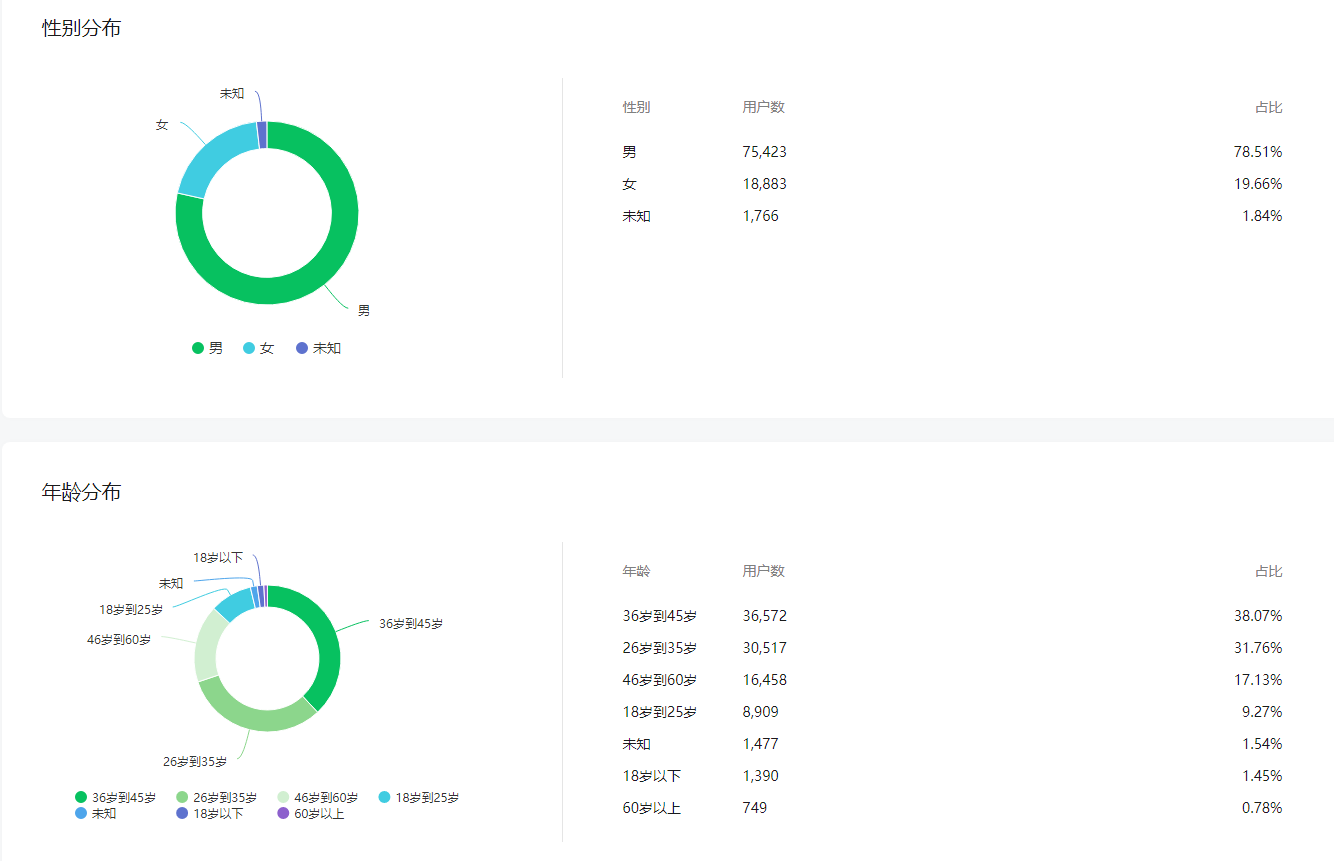Toggle the 女 legend entry under gender donut

(x=259, y=348)
